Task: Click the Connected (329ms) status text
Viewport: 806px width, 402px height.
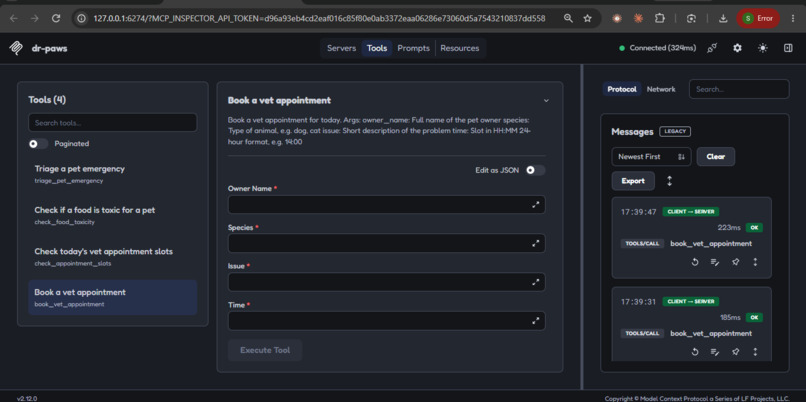Action: click(x=663, y=48)
